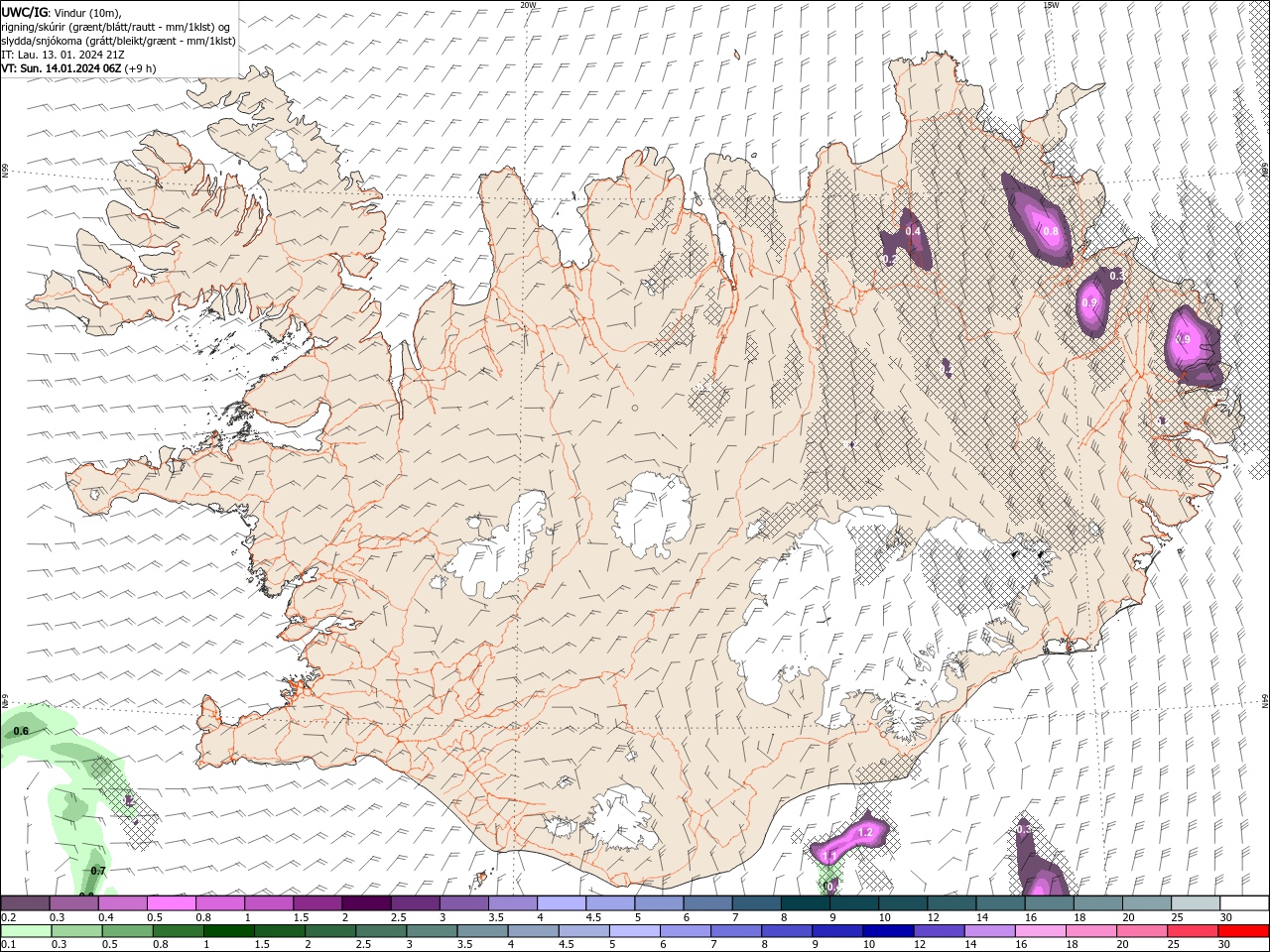Viewport: 1270px width, 952px height.
Task: Select the 'VT: Sun. 14.01.2024 06Z' valid time
Action: pos(61,68)
